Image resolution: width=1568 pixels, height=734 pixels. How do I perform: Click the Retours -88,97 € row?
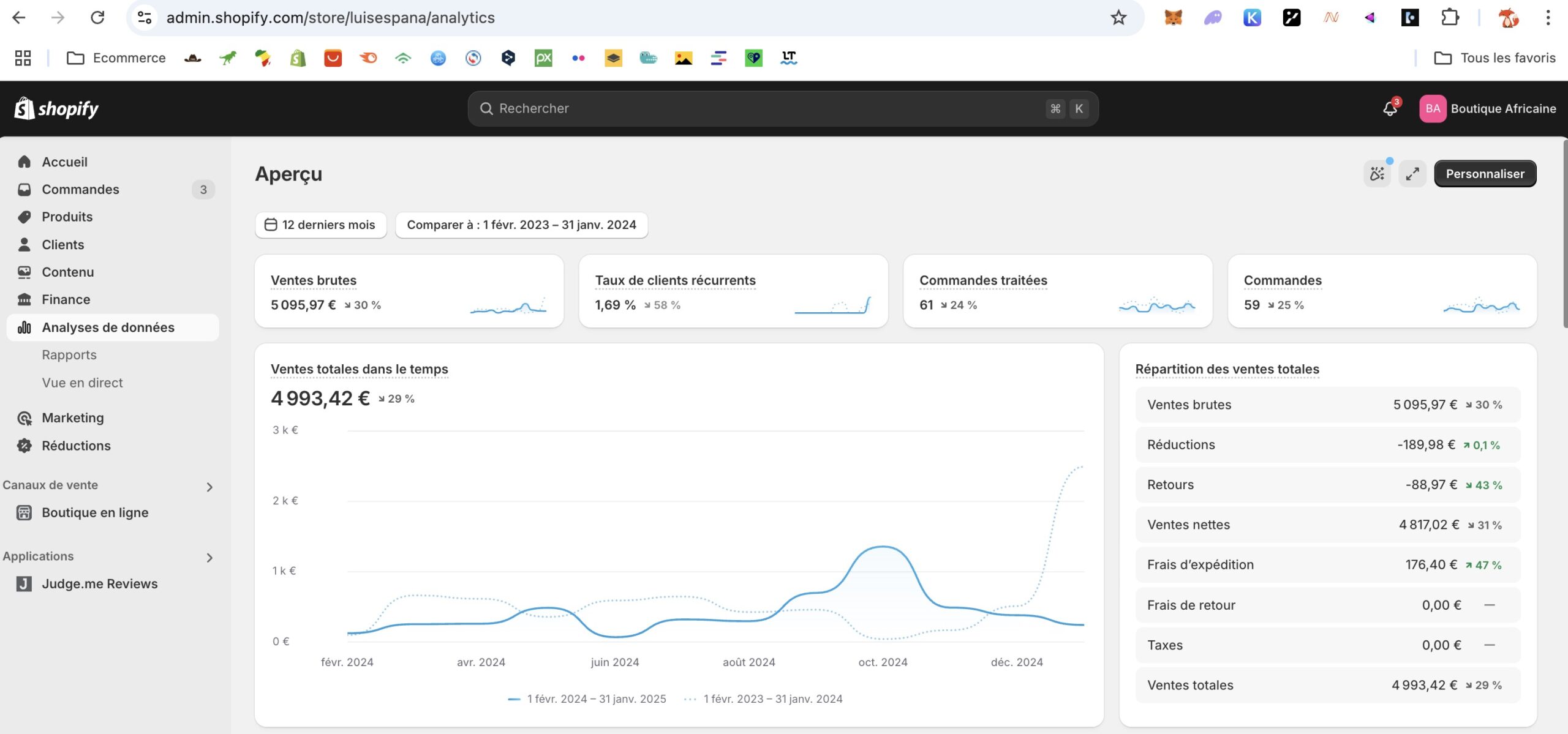click(x=1327, y=485)
